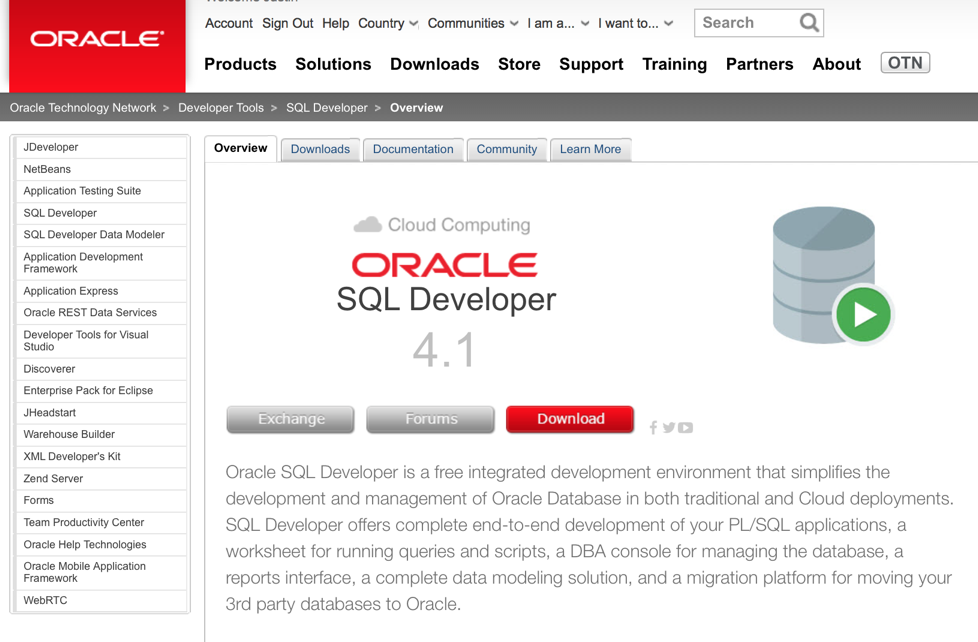Screen dimensions: 978x642
Task: Click Sign Out
Action: [x=288, y=24]
